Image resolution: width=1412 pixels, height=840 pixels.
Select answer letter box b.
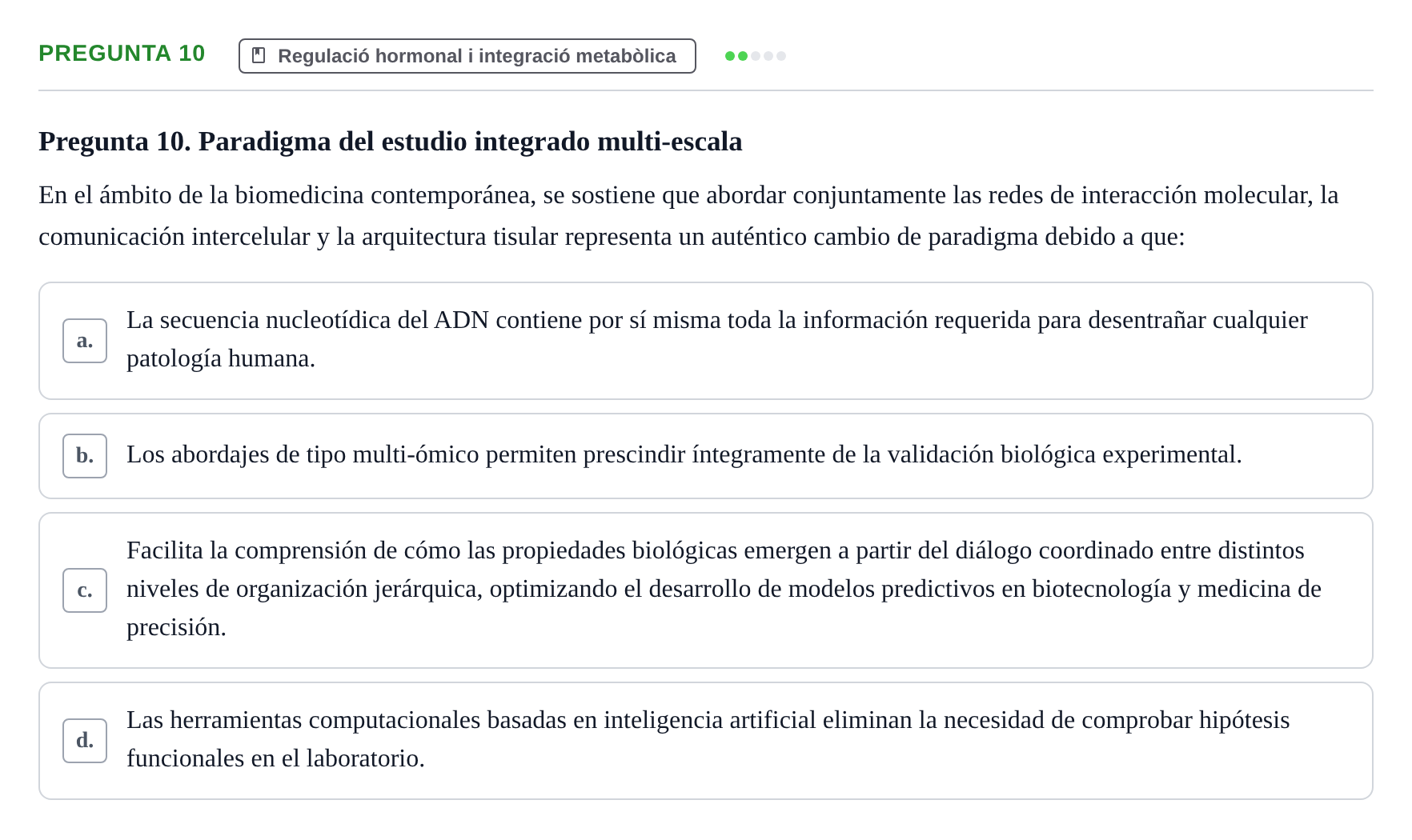[85, 456]
